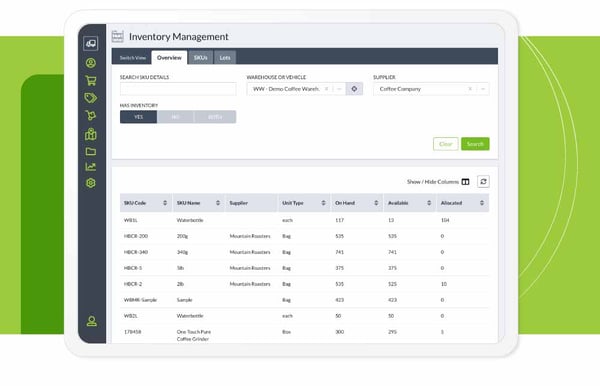Expand the Warehouse or Vehicle dropdown arrow

click(339, 89)
